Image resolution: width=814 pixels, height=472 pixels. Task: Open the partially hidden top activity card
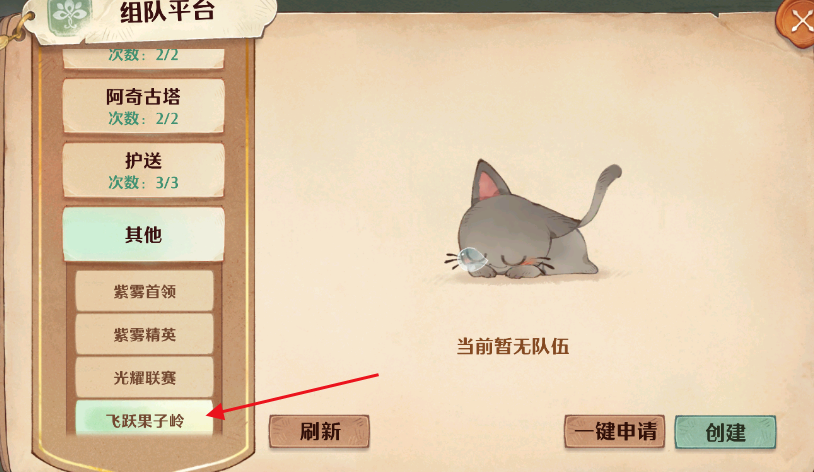tap(143, 58)
